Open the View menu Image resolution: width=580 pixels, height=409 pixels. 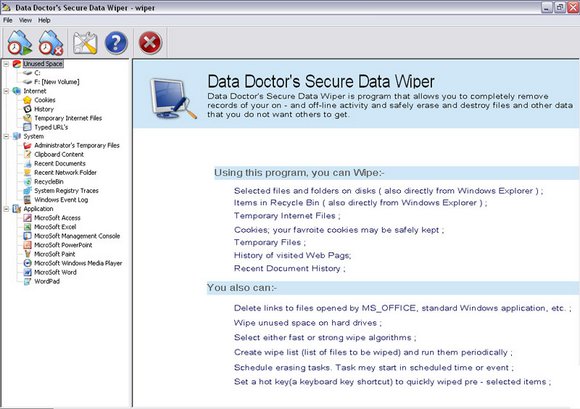tap(25, 20)
